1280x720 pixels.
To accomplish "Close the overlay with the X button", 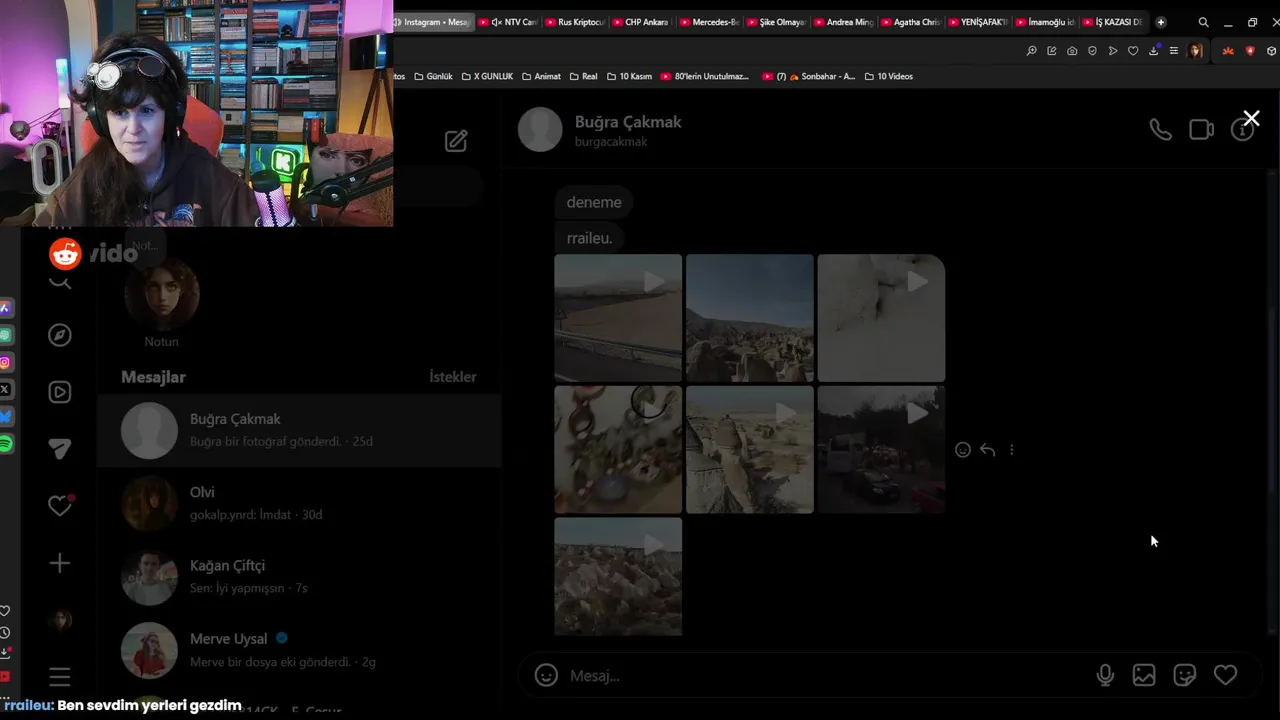I will coord(1251,119).
